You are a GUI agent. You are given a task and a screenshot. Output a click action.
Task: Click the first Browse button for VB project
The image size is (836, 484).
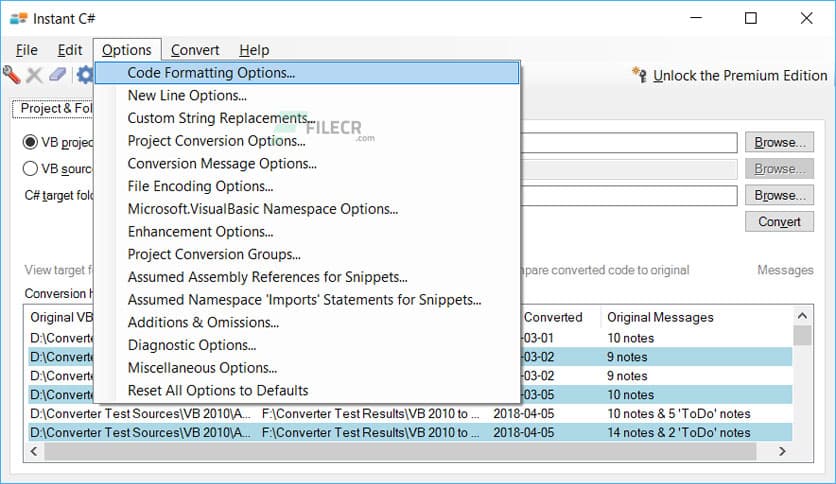point(779,142)
